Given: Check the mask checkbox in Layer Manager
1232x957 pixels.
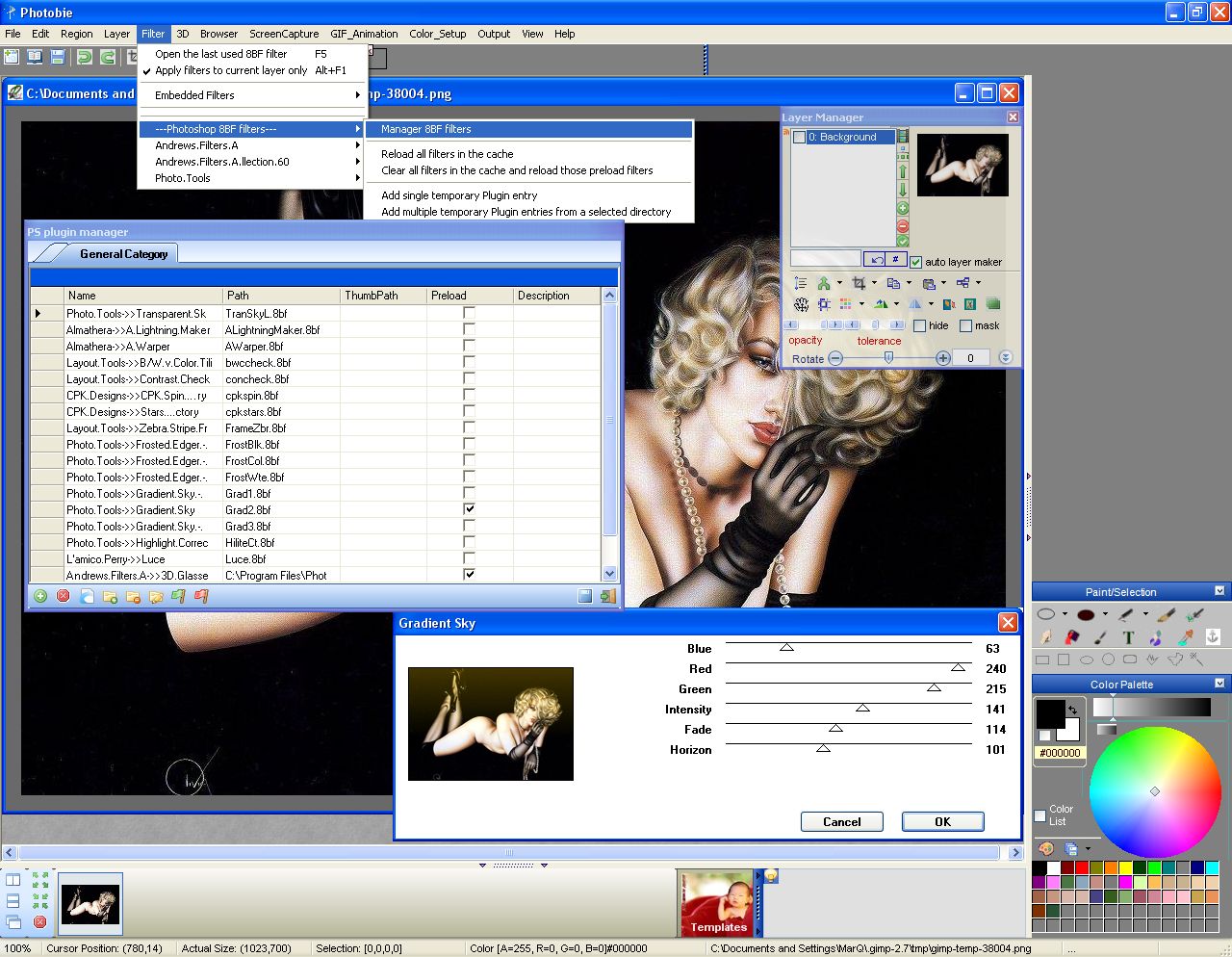Looking at the screenshot, I should pyautogui.click(x=966, y=325).
